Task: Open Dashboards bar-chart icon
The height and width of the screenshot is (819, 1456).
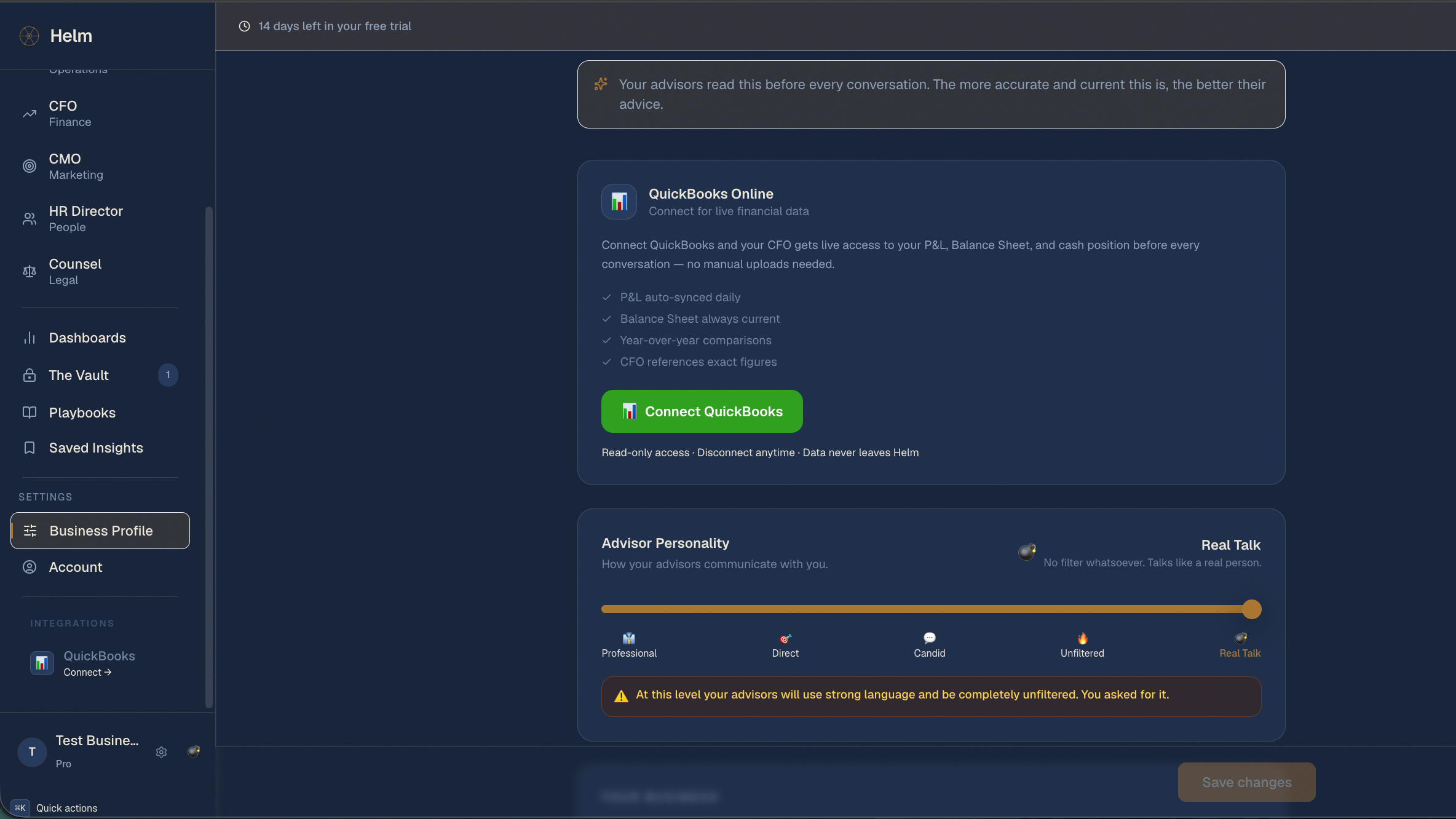Action: pyautogui.click(x=30, y=338)
